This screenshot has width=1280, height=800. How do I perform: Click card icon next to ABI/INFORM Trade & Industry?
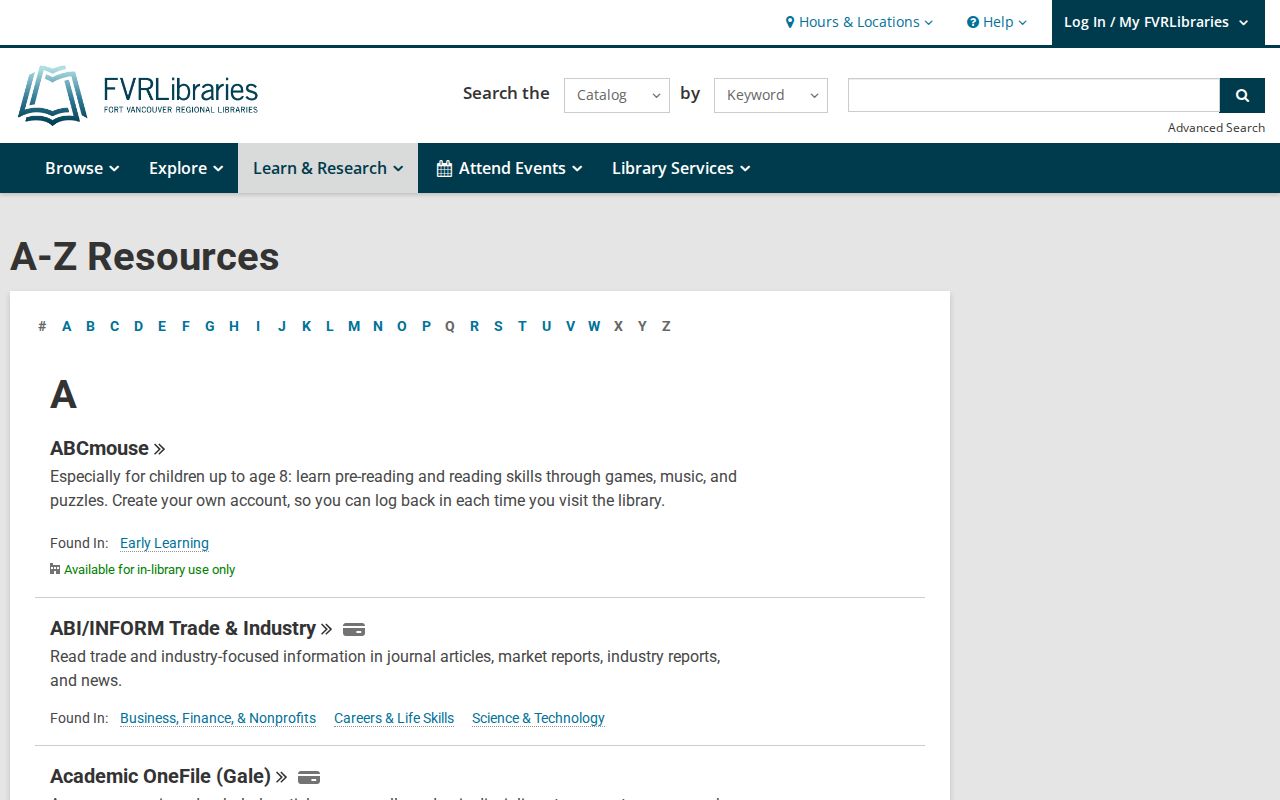coord(354,629)
